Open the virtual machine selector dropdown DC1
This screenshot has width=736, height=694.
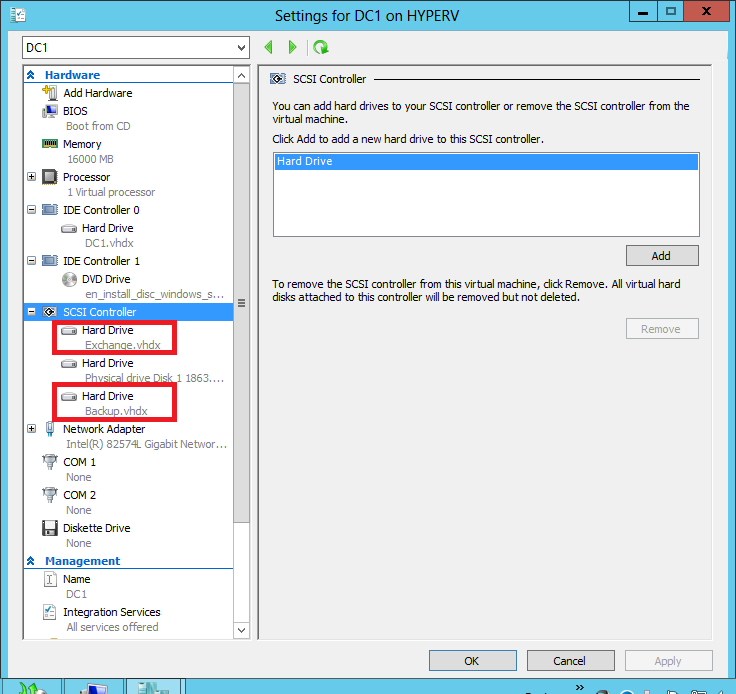(x=136, y=47)
